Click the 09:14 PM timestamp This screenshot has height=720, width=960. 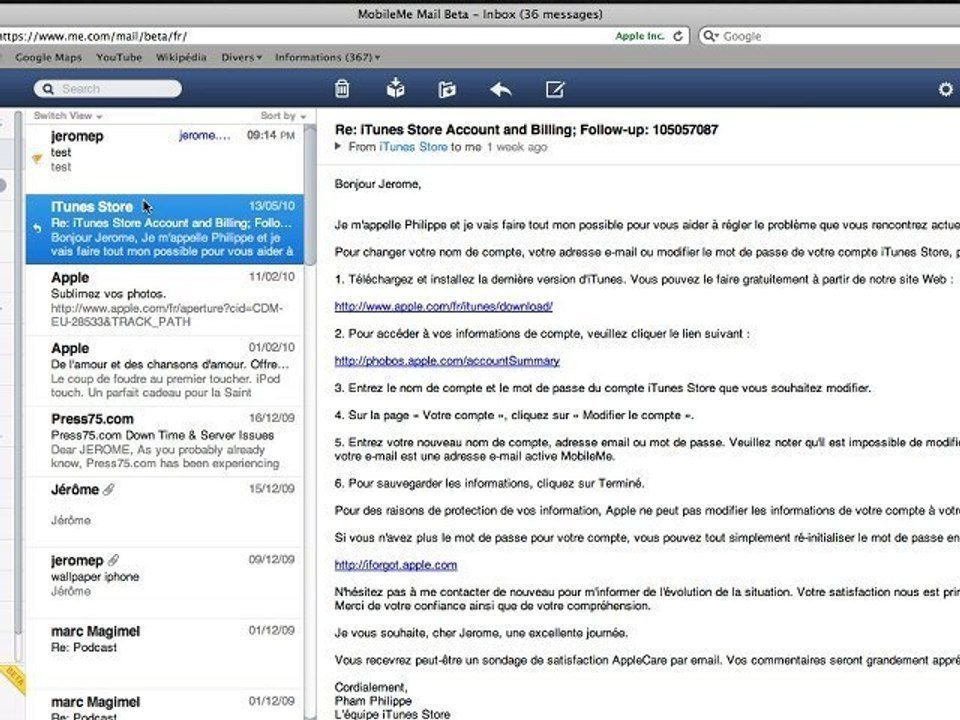(x=271, y=135)
